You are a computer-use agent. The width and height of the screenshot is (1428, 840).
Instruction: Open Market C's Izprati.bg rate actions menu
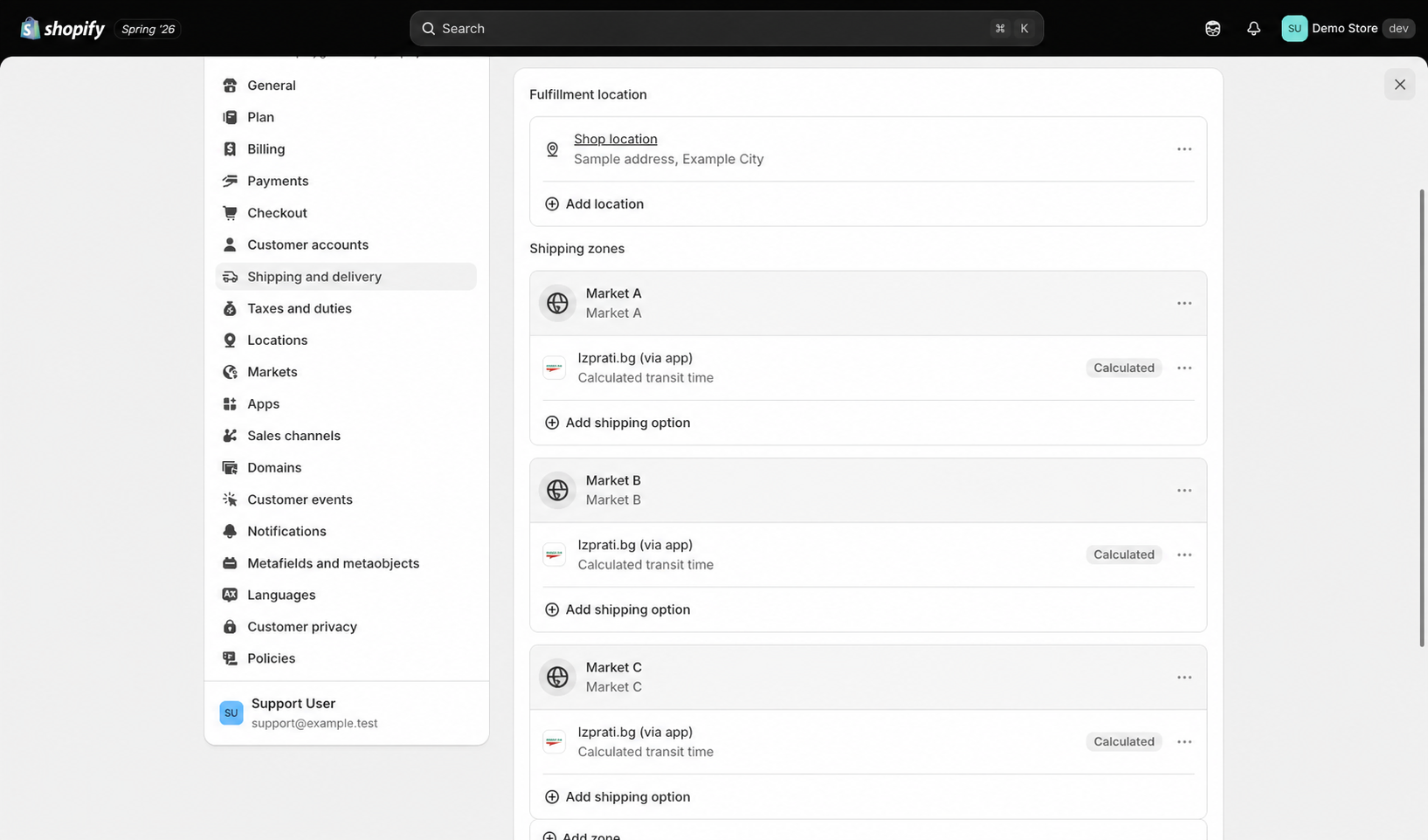(1184, 741)
